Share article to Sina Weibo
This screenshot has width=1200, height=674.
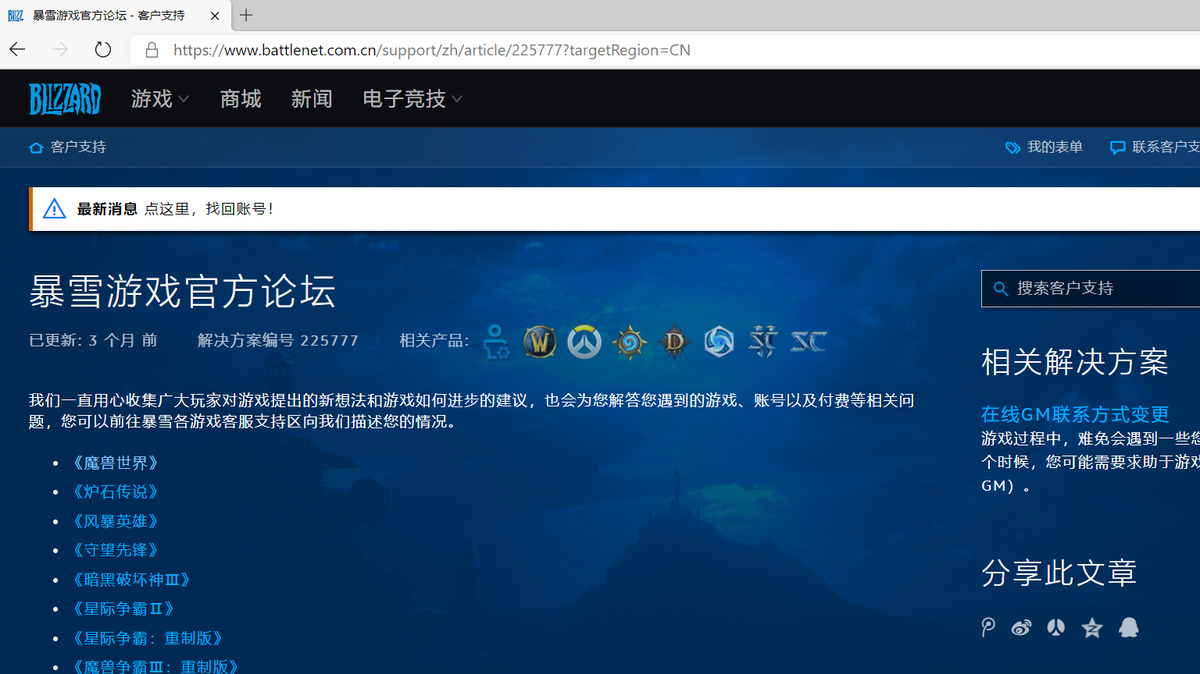click(x=1021, y=628)
